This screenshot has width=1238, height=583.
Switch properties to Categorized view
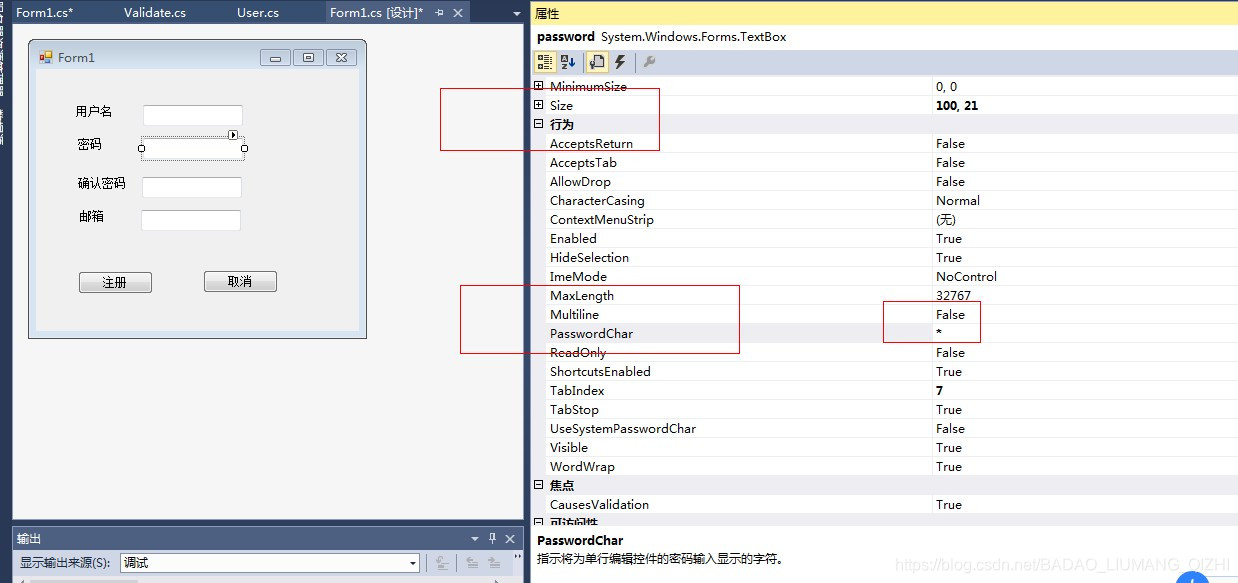coord(545,62)
